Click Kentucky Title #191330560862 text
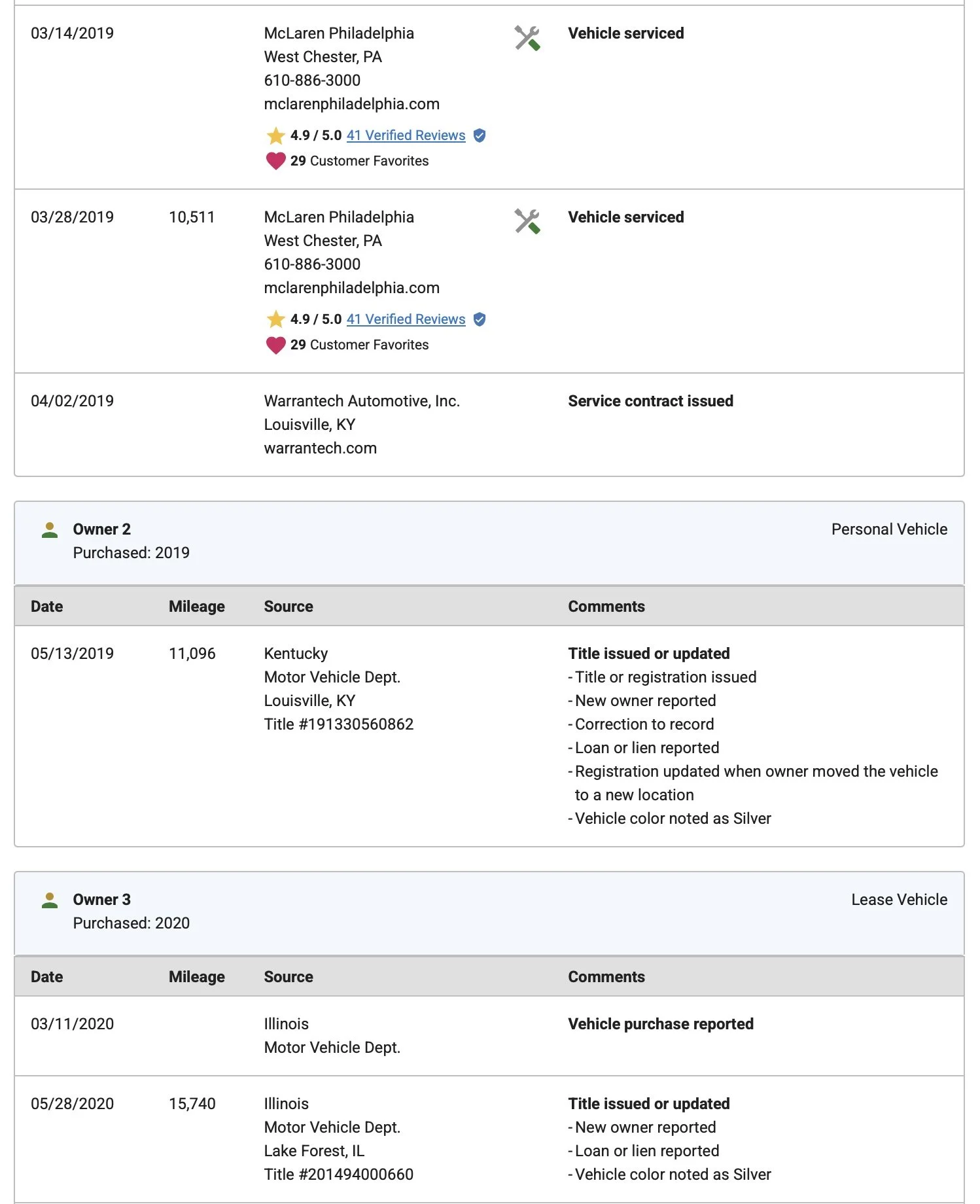 [338, 724]
